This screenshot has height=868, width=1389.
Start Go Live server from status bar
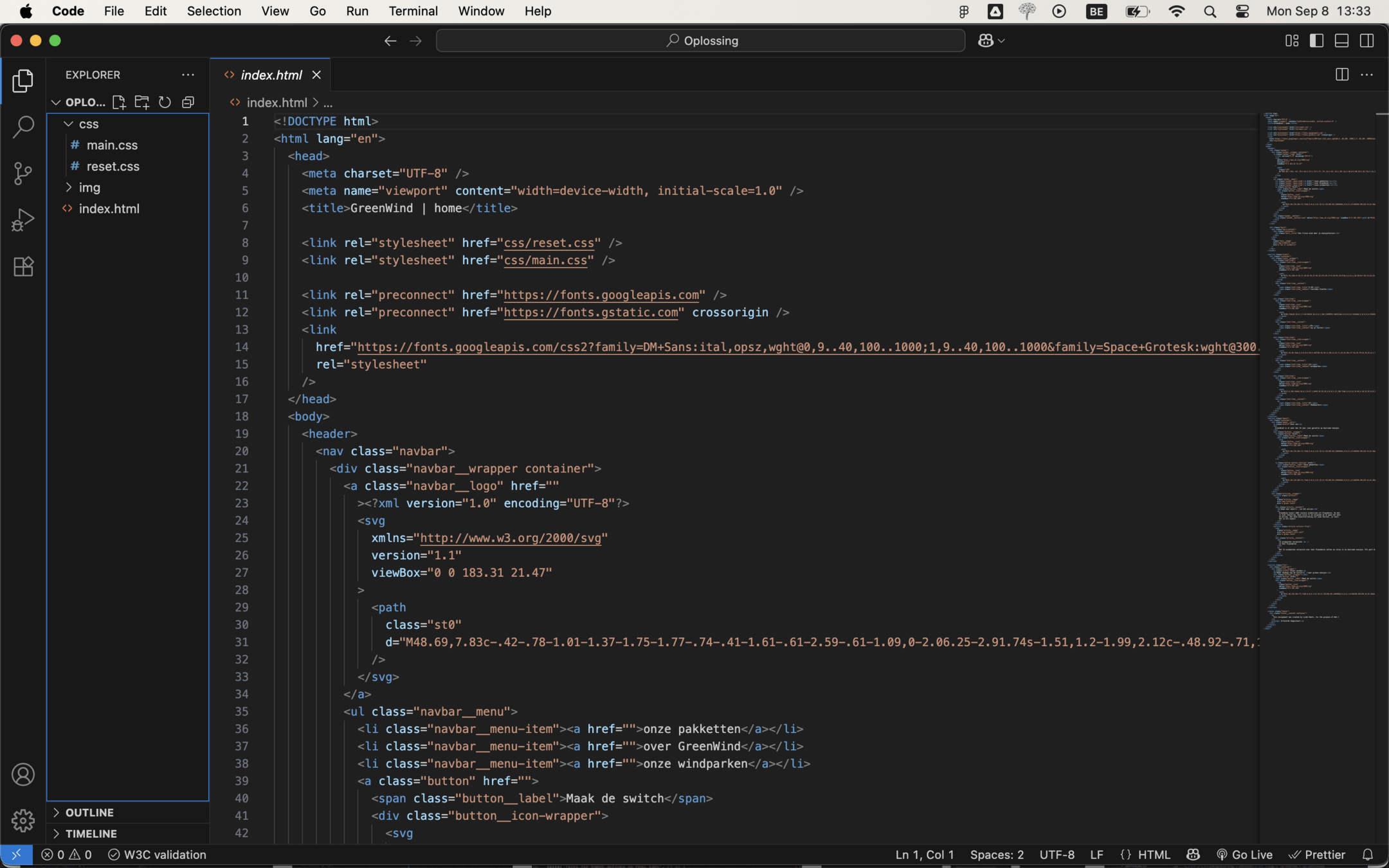click(x=1245, y=854)
